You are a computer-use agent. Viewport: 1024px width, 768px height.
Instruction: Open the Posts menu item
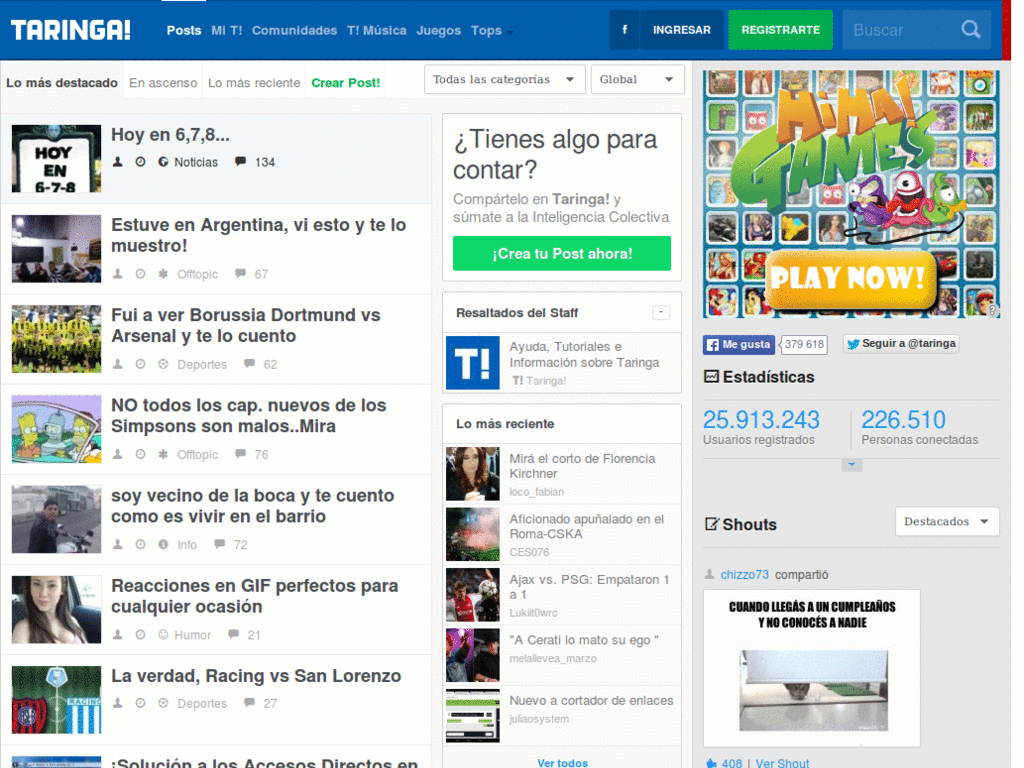click(x=184, y=30)
